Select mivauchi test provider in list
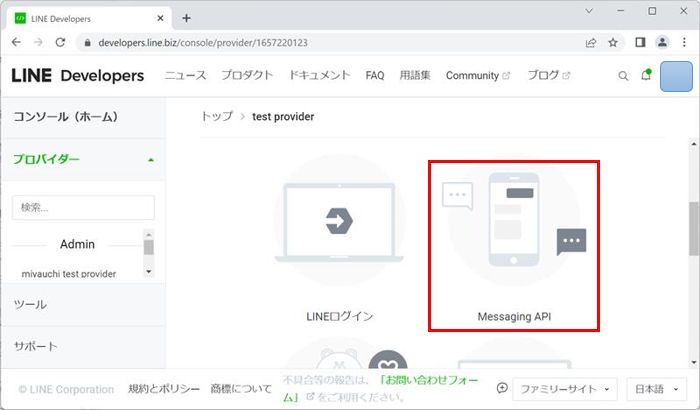The image size is (700, 410). pos(69,274)
